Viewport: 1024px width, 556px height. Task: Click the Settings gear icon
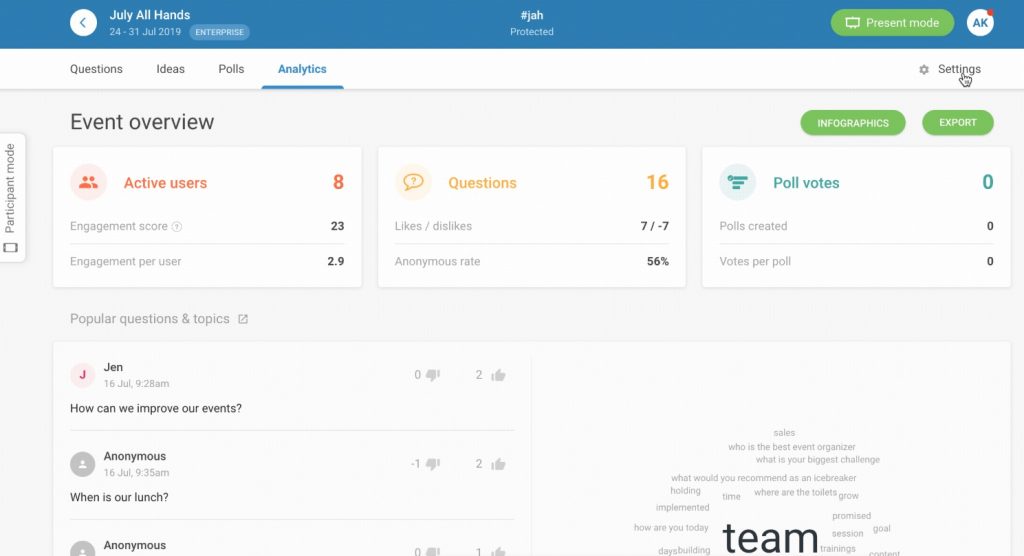point(924,70)
